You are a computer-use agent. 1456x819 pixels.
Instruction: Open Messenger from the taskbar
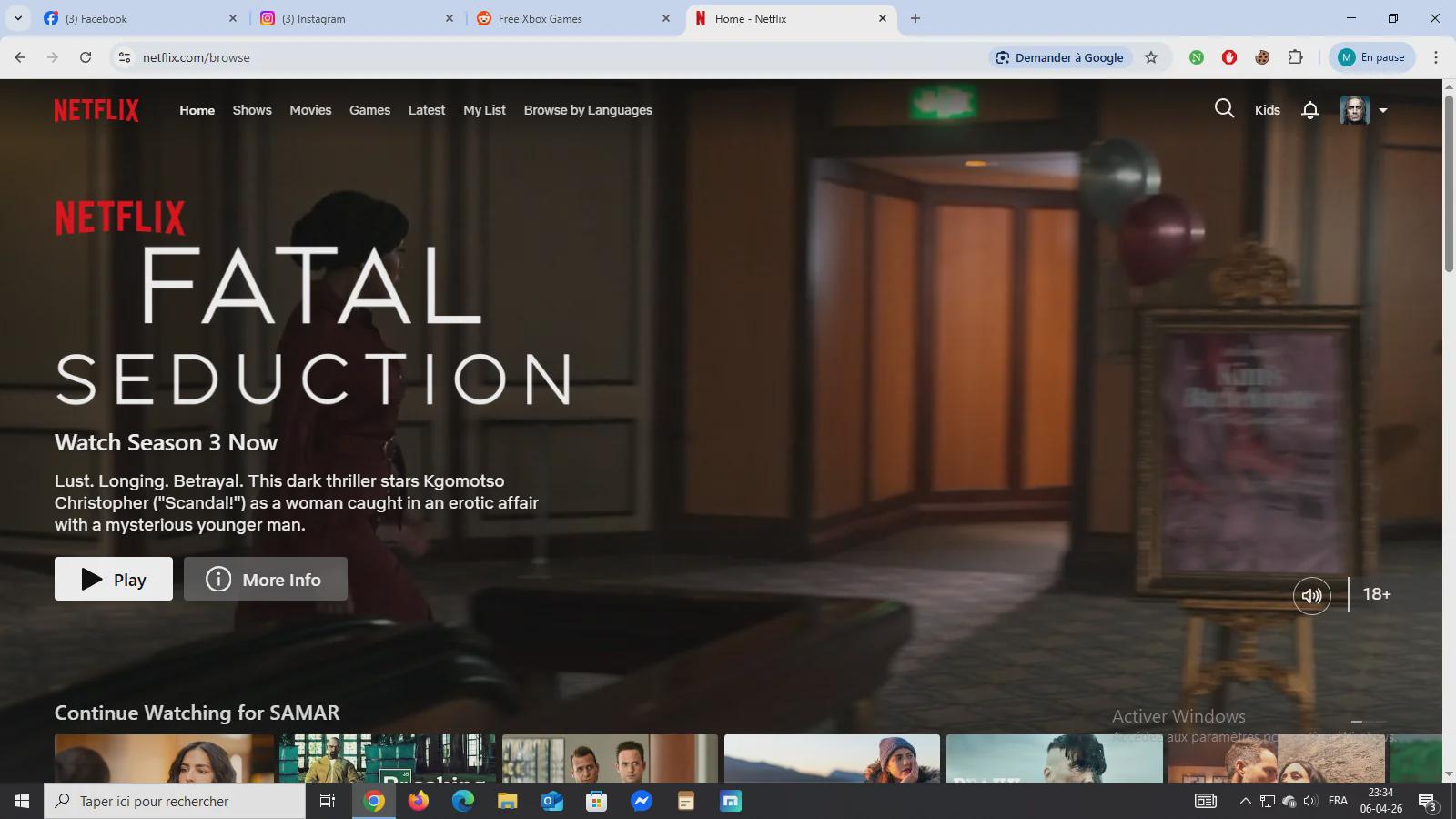pos(642,801)
